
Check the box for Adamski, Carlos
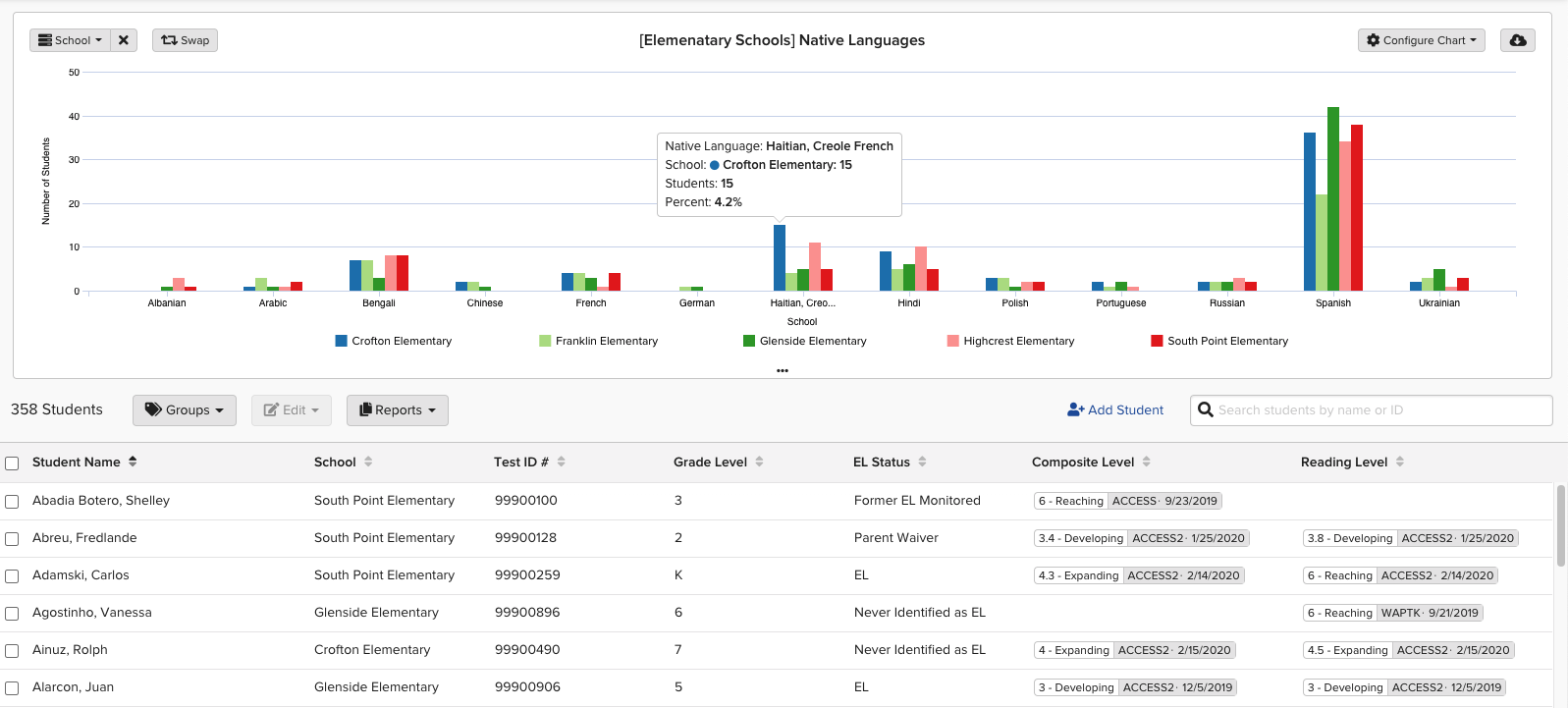pos(12,576)
